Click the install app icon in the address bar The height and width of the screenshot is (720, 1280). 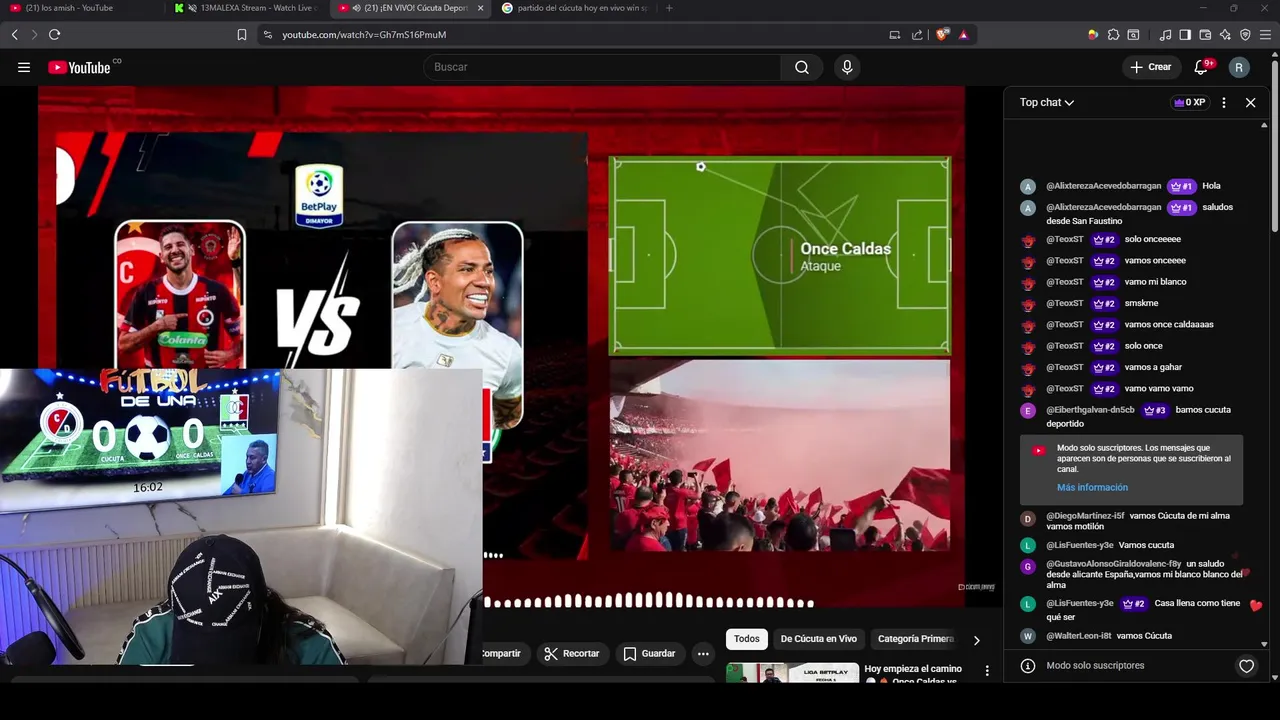[x=894, y=34]
